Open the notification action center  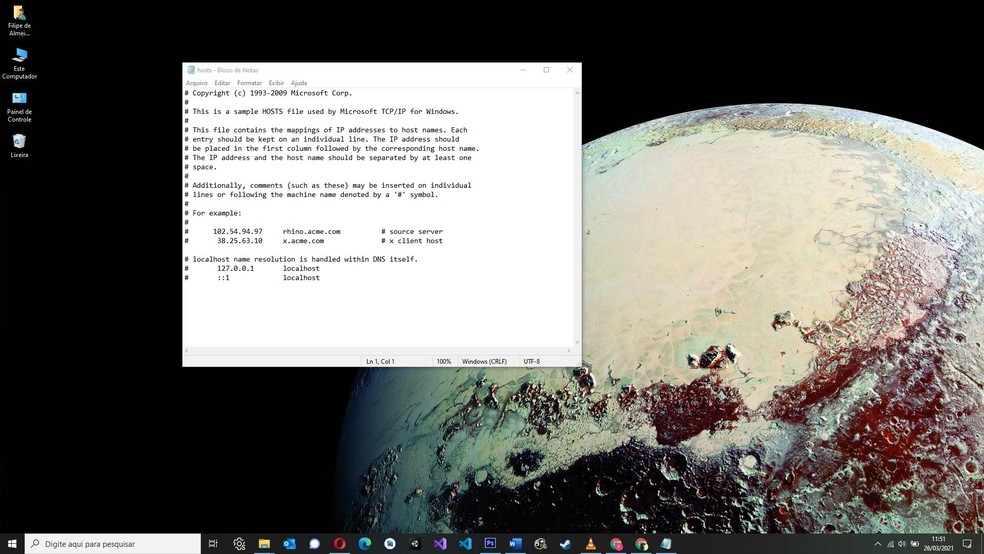pos(967,544)
